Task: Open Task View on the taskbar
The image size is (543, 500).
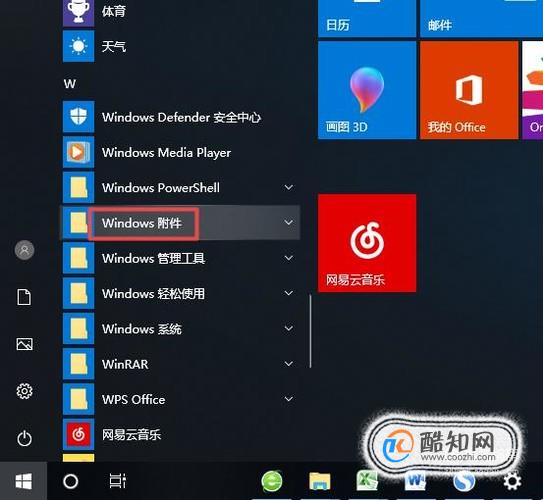Action: coord(117,481)
